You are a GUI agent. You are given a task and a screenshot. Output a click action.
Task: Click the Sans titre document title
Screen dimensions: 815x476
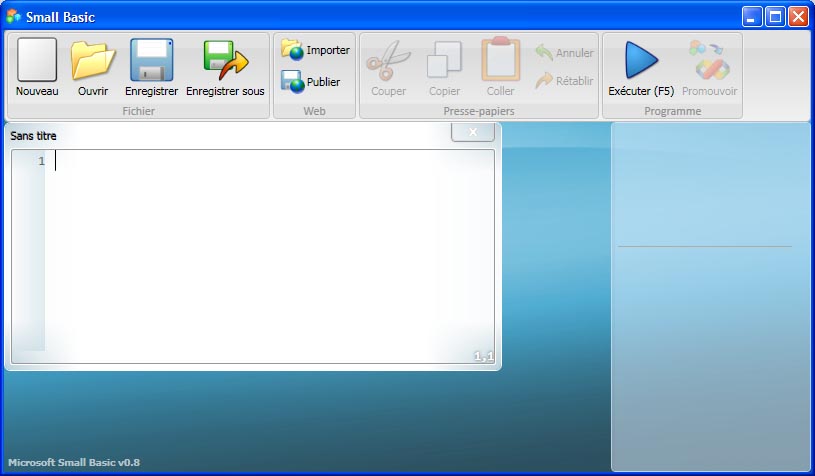point(33,136)
